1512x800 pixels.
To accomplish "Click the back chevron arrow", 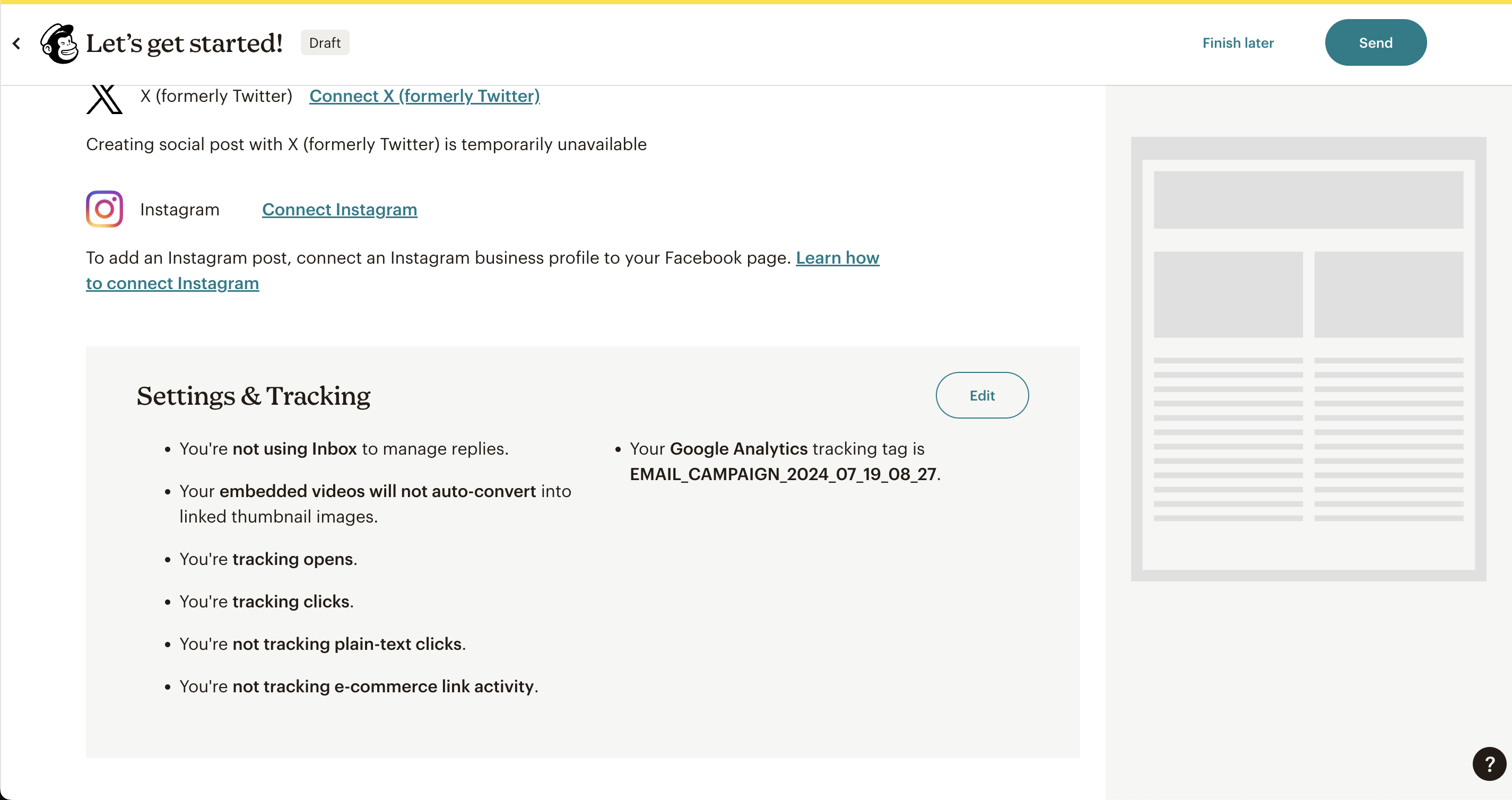I will click(x=16, y=43).
